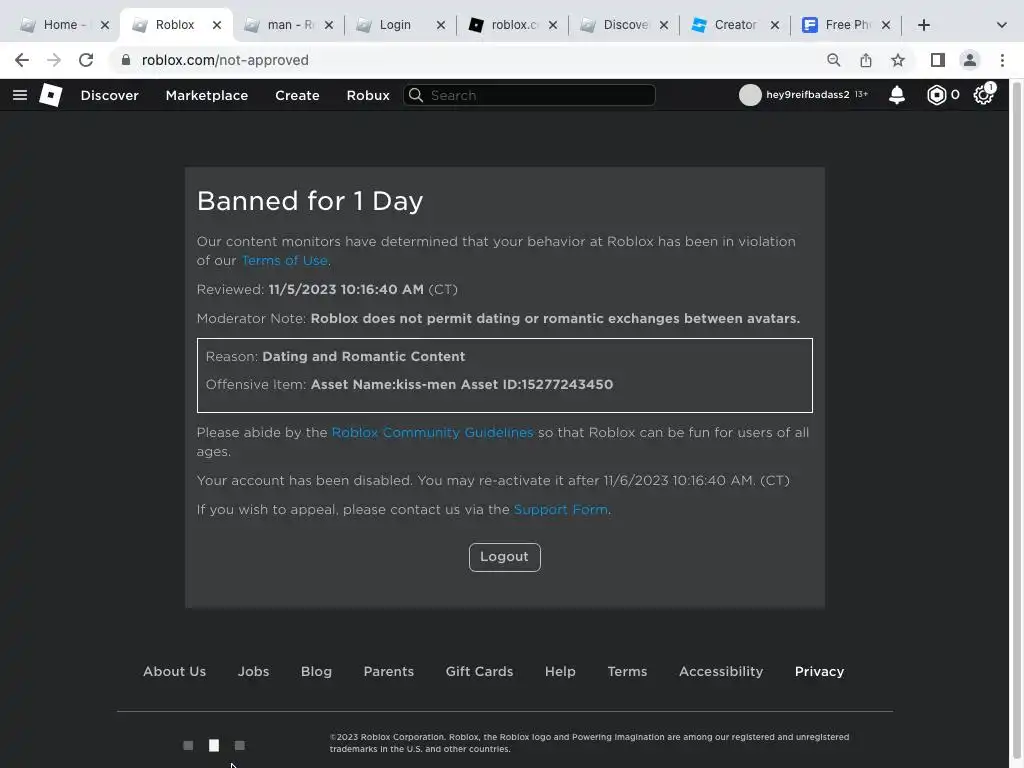The image size is (1024, 768).
Task: Click the browser zoom magnifier icon
Action: pos(833,60)
